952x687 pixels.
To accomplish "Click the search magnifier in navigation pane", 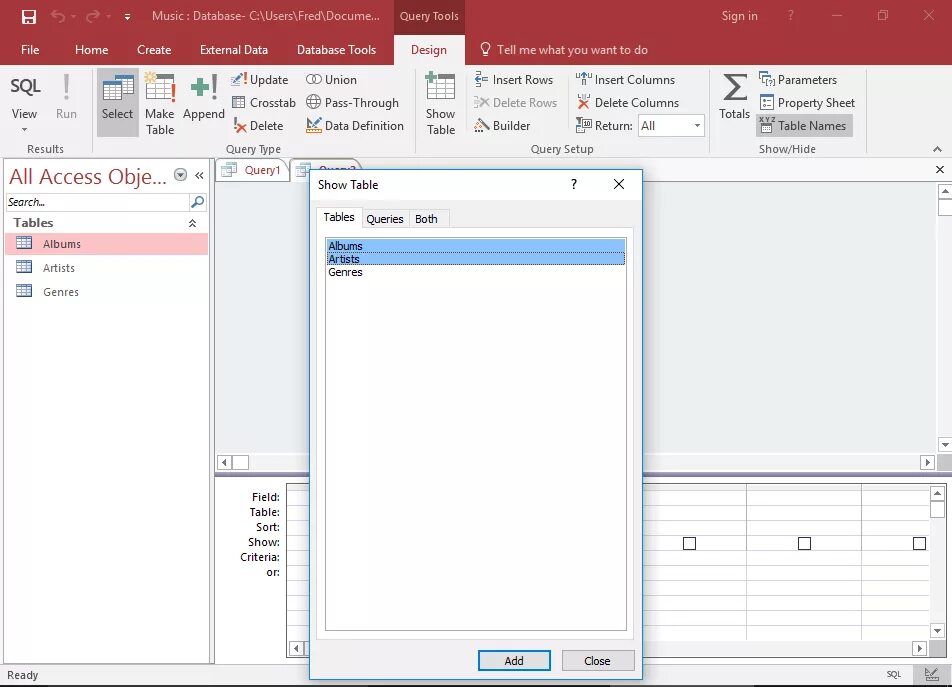I will (x=197, y=201).
